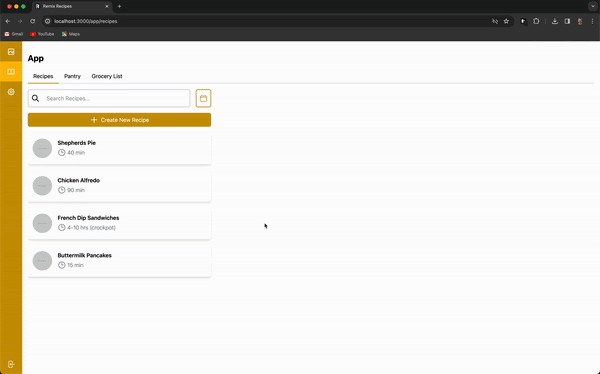Screen dimensions: 600x374
Task: Switch to the Pantry tab
Action: [72, 76]
